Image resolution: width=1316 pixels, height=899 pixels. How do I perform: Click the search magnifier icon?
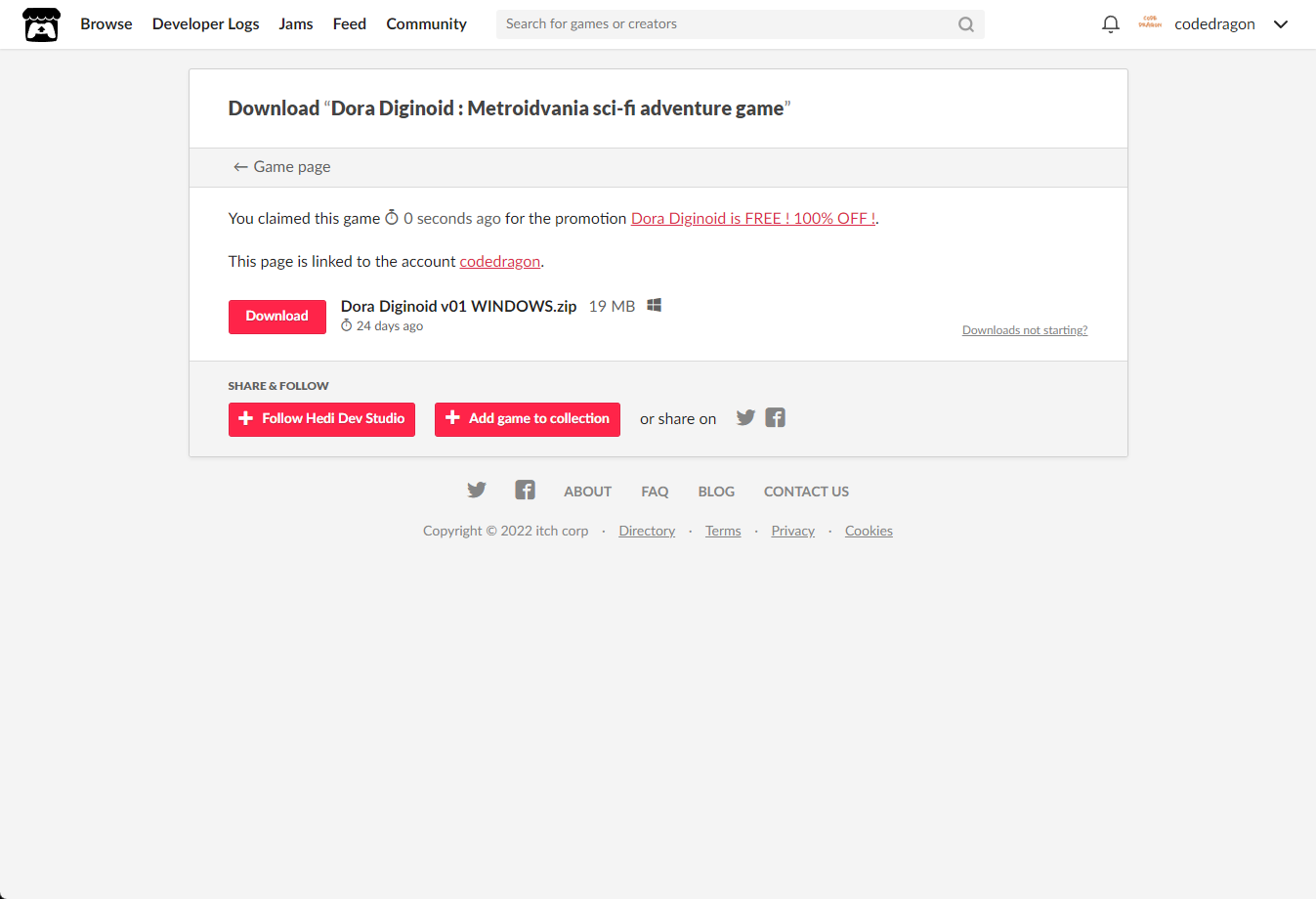click(965, 24)
